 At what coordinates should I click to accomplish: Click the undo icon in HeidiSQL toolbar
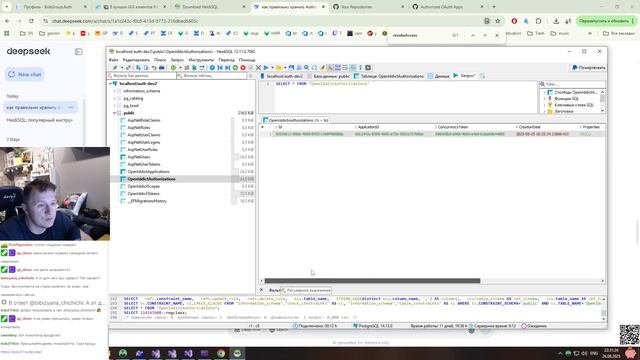(154, 68)
